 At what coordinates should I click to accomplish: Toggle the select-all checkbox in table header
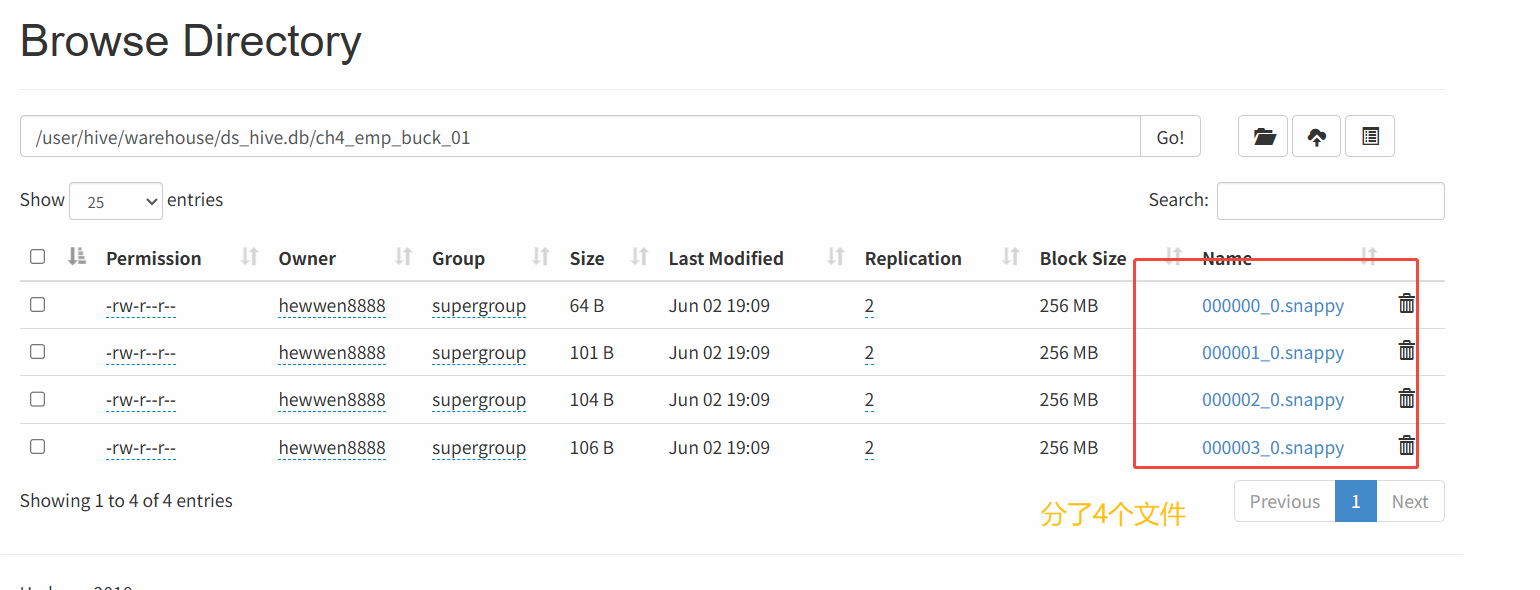38,257
